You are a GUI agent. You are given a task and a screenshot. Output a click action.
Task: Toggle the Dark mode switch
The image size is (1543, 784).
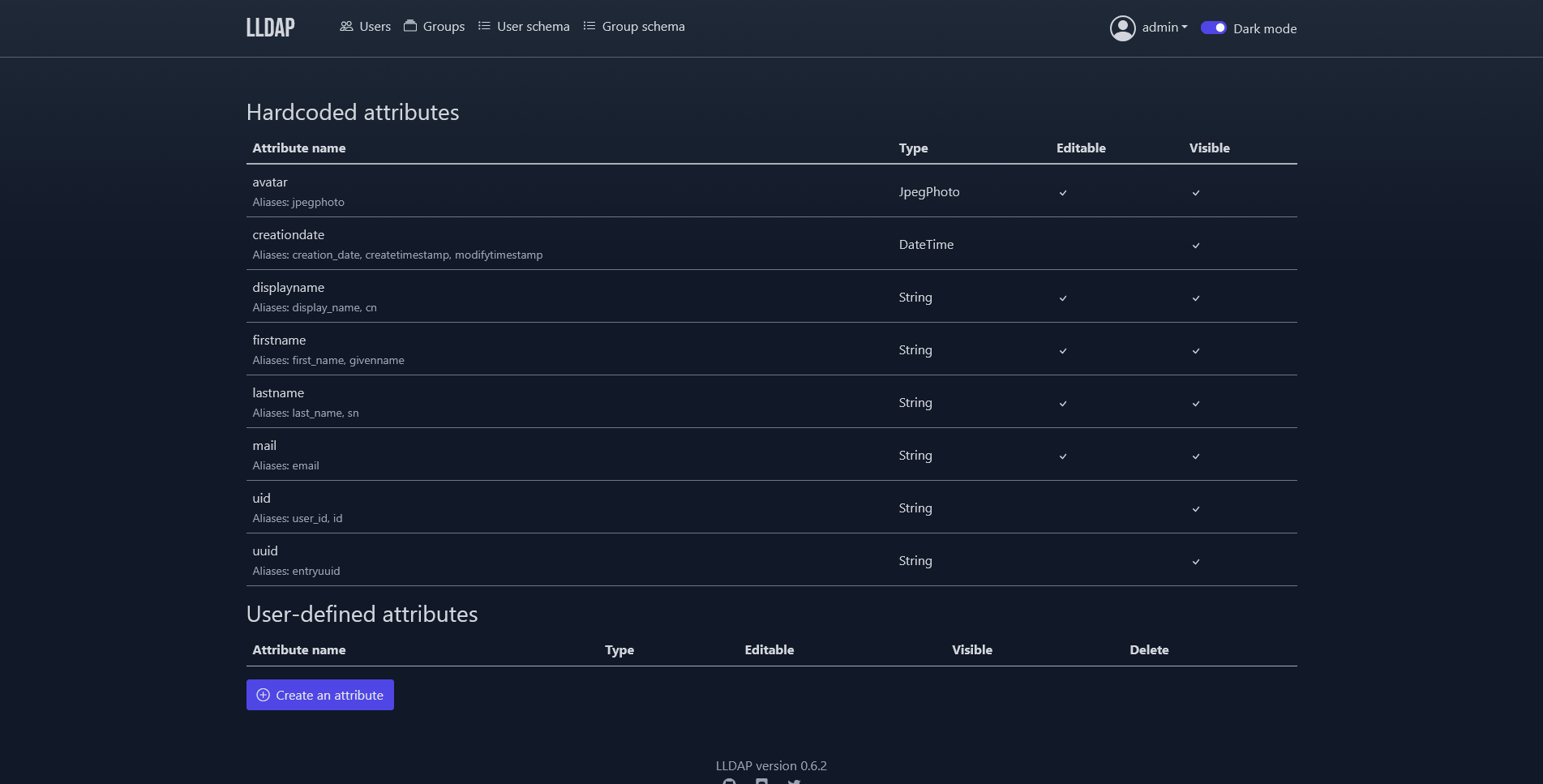pyautogui.click(x=1213, y=28)
